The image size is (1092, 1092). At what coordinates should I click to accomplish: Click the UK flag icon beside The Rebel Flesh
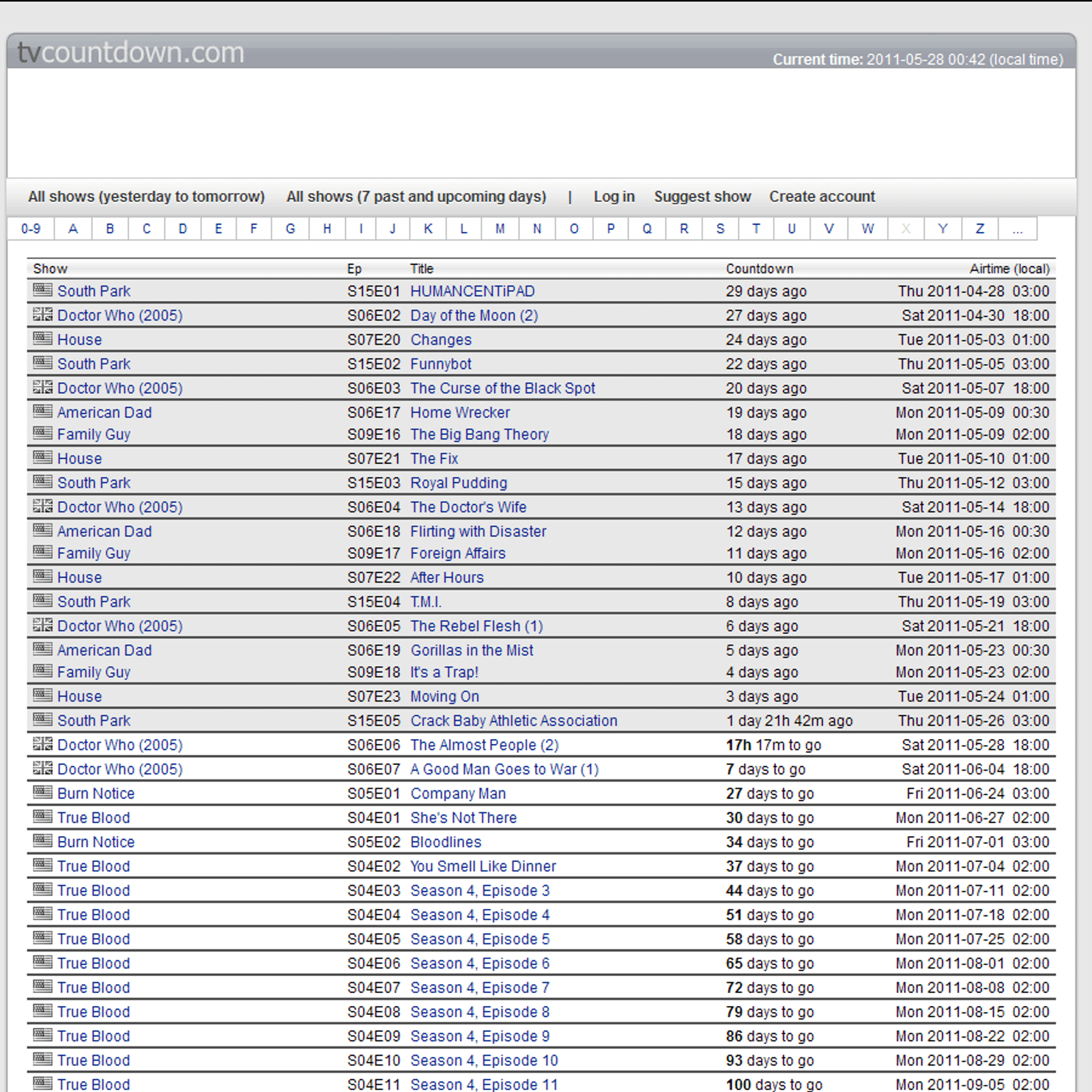[42, 624]
